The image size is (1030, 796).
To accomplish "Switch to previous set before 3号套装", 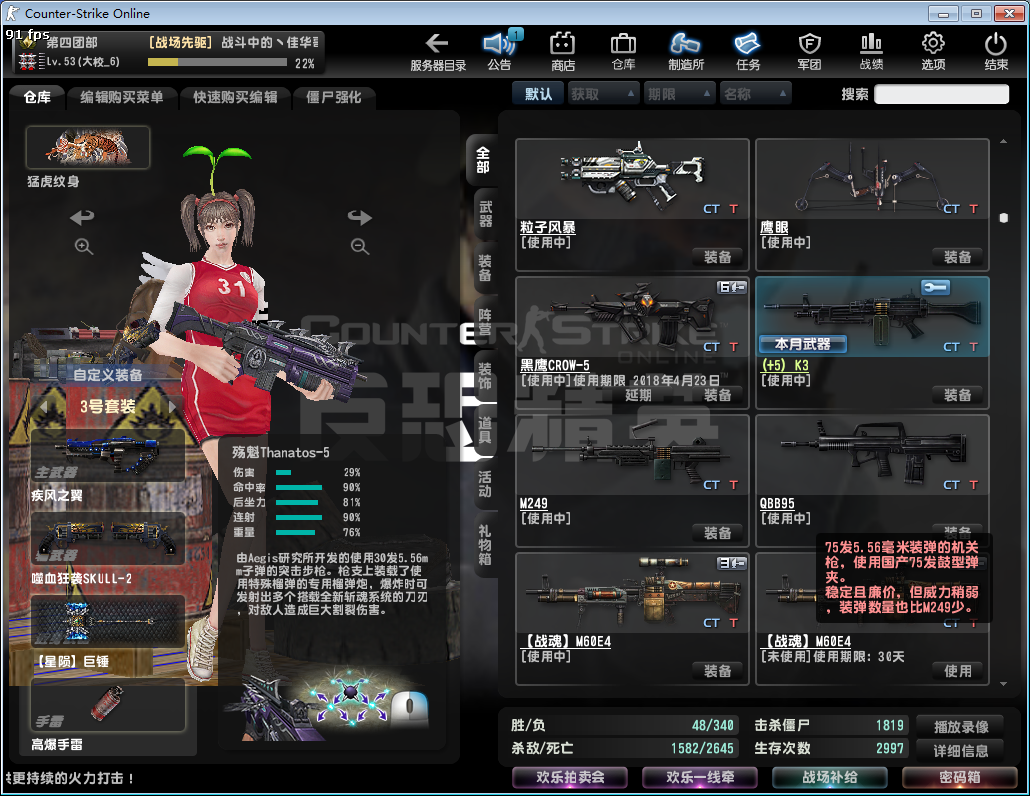I will (43, 407).
